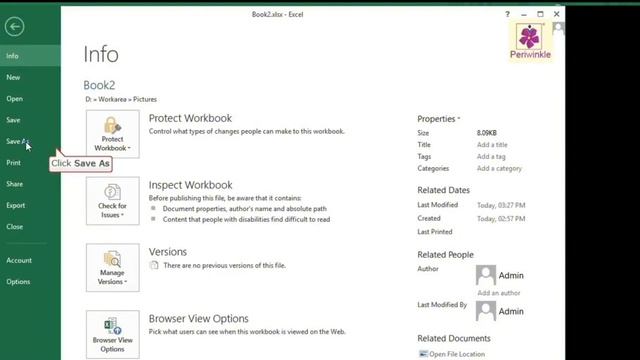Click Last Modified time Today, 03:27 PM
This screenshot has height=360, width=640.
[x=501, y=205]
